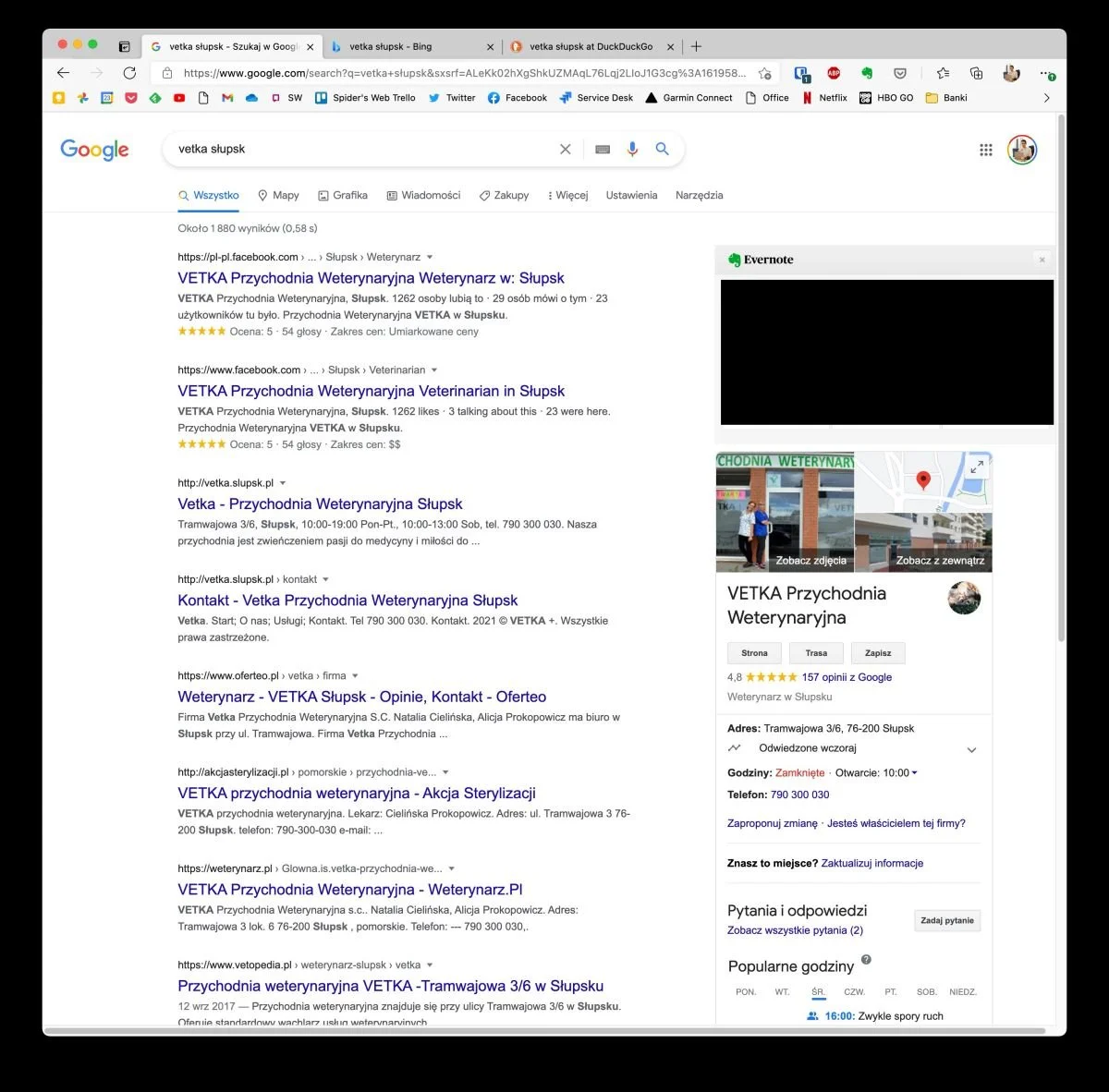Expand oferteo.pl result options arrow
Screen dimensions: 1109x1092
(355, 675)
